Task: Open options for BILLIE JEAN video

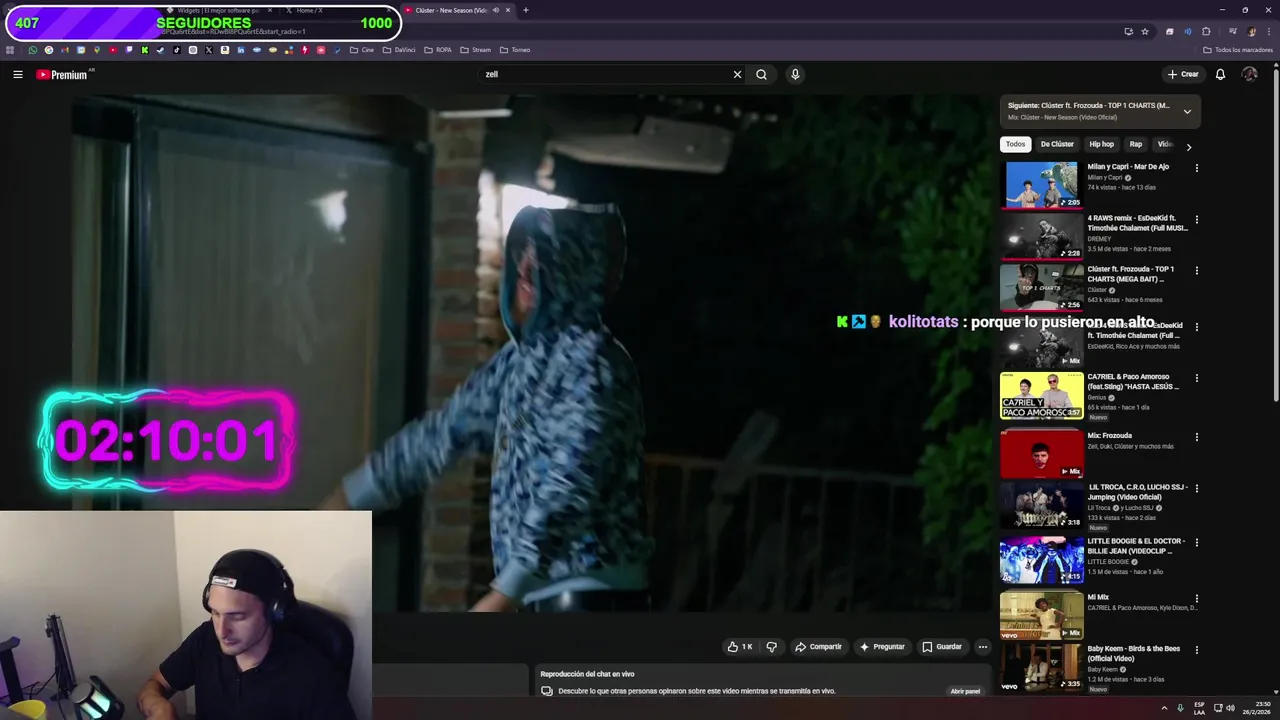Action: (1196, 542)
